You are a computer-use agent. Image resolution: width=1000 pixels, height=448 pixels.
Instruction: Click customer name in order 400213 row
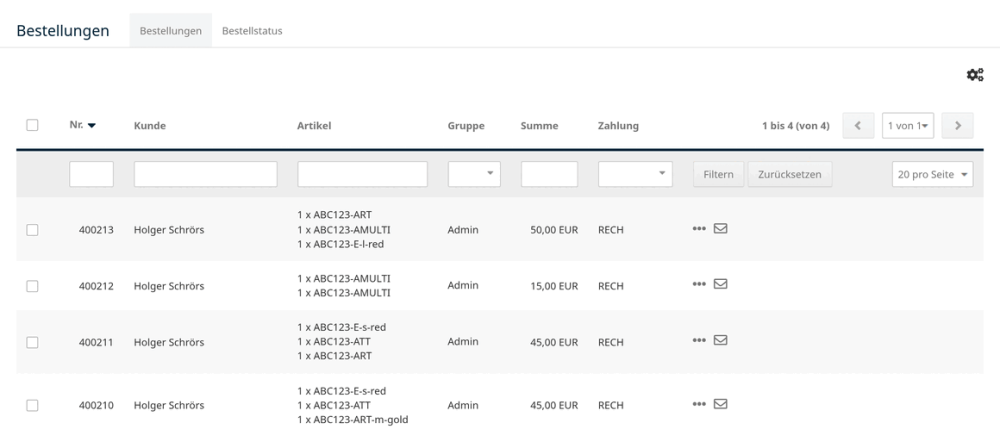click(x=169, y=230)
